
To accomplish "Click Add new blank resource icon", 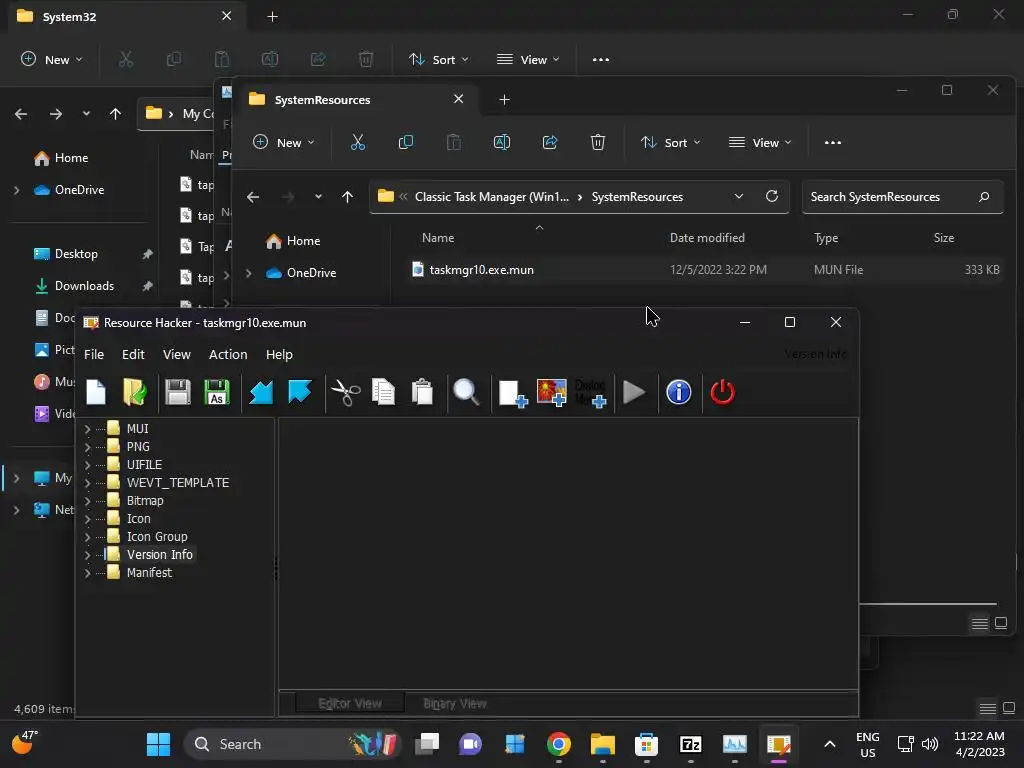I will (513, 393).
